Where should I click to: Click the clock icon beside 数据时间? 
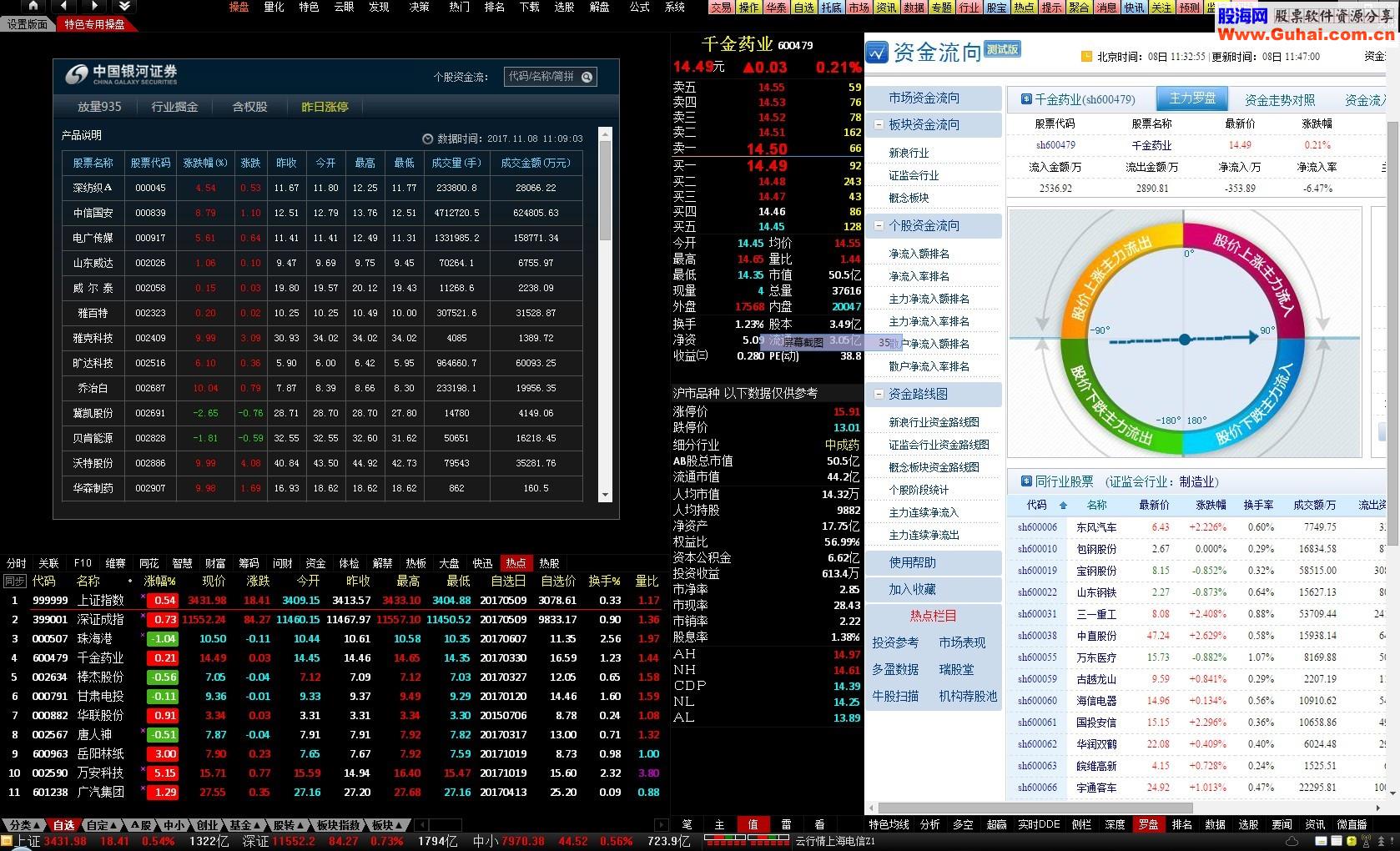coord(428,139)
